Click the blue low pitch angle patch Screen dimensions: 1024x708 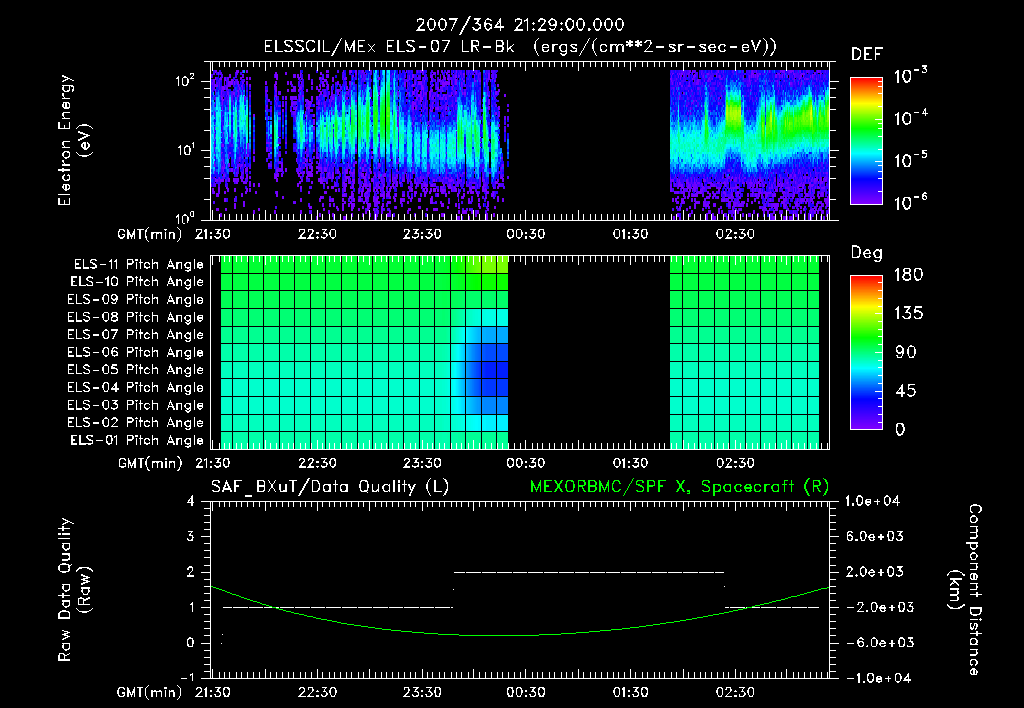(488, 370)
